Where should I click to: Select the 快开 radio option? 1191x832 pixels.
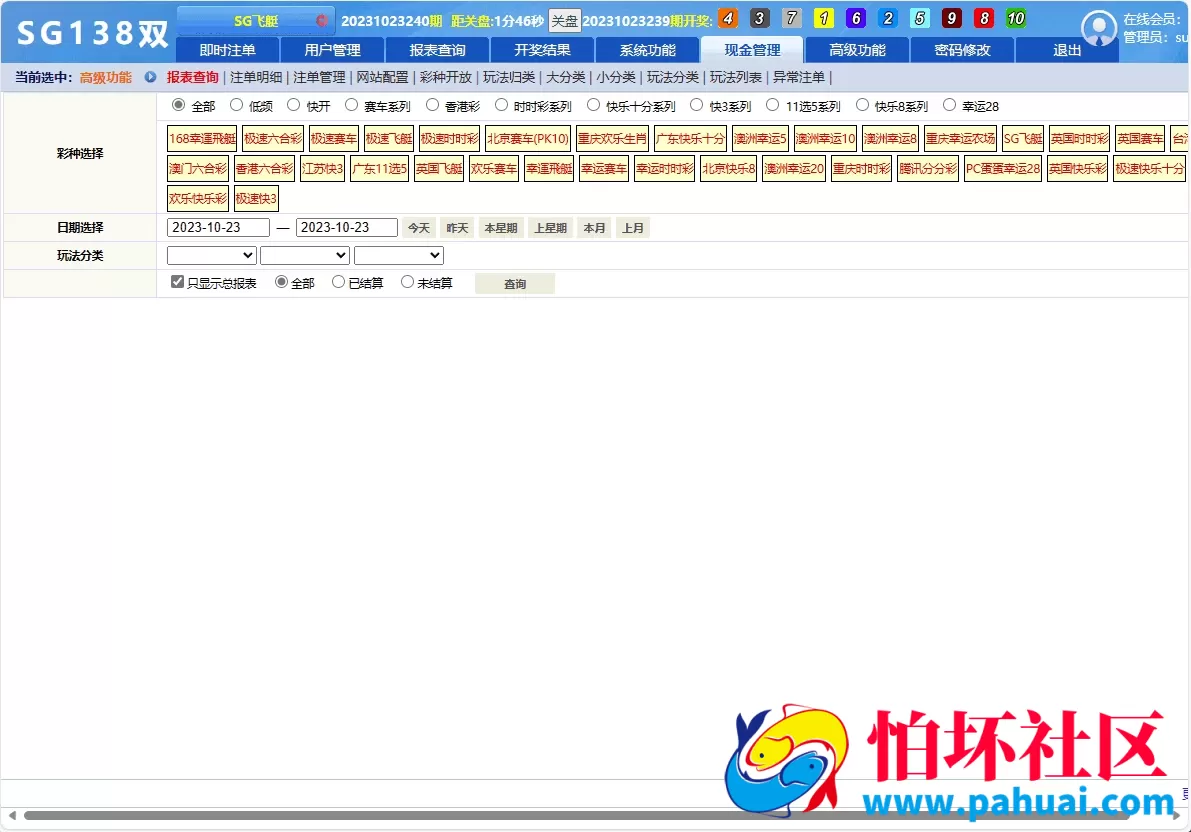tap(293, 105)
